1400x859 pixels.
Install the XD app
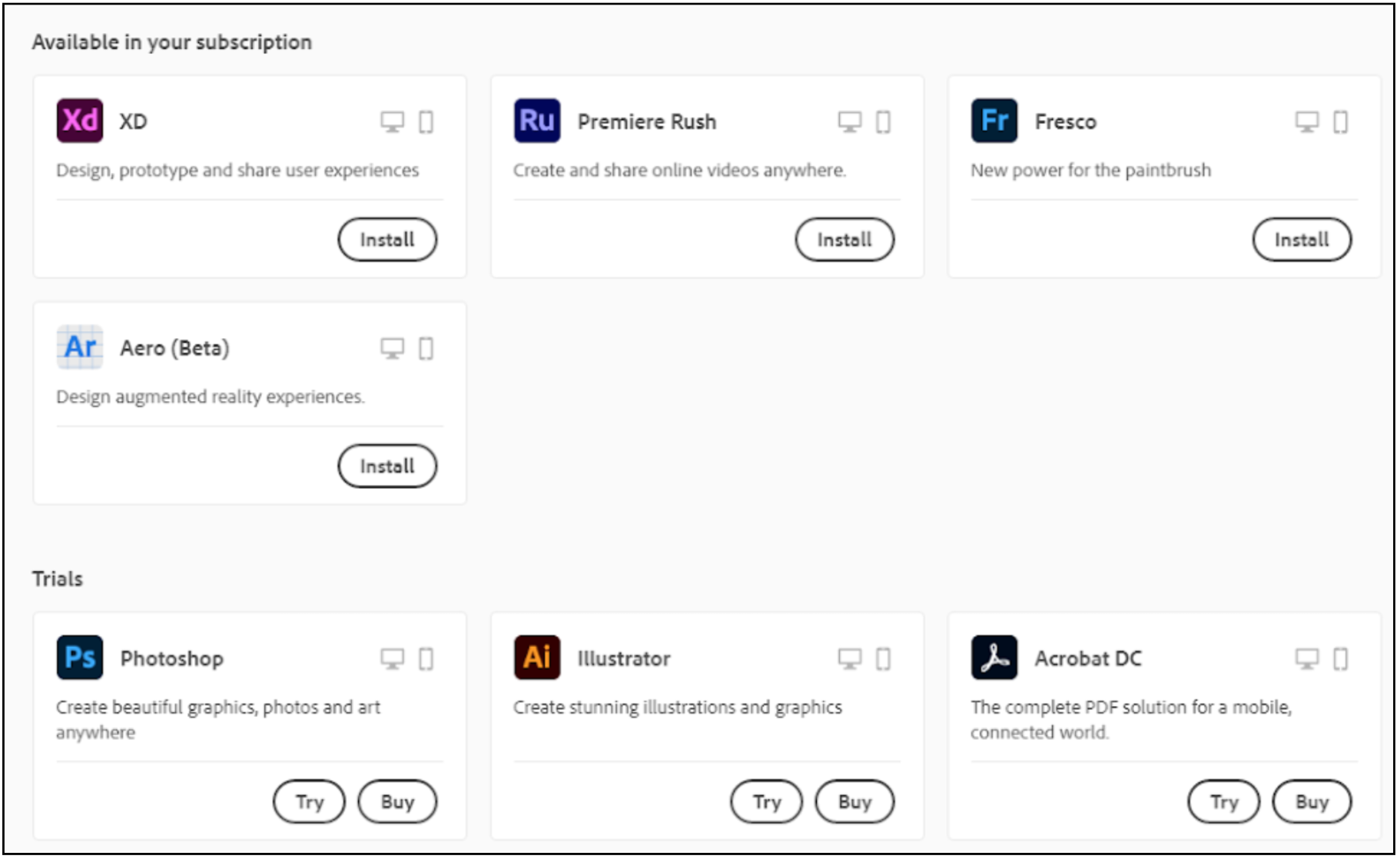coord(387,240)
